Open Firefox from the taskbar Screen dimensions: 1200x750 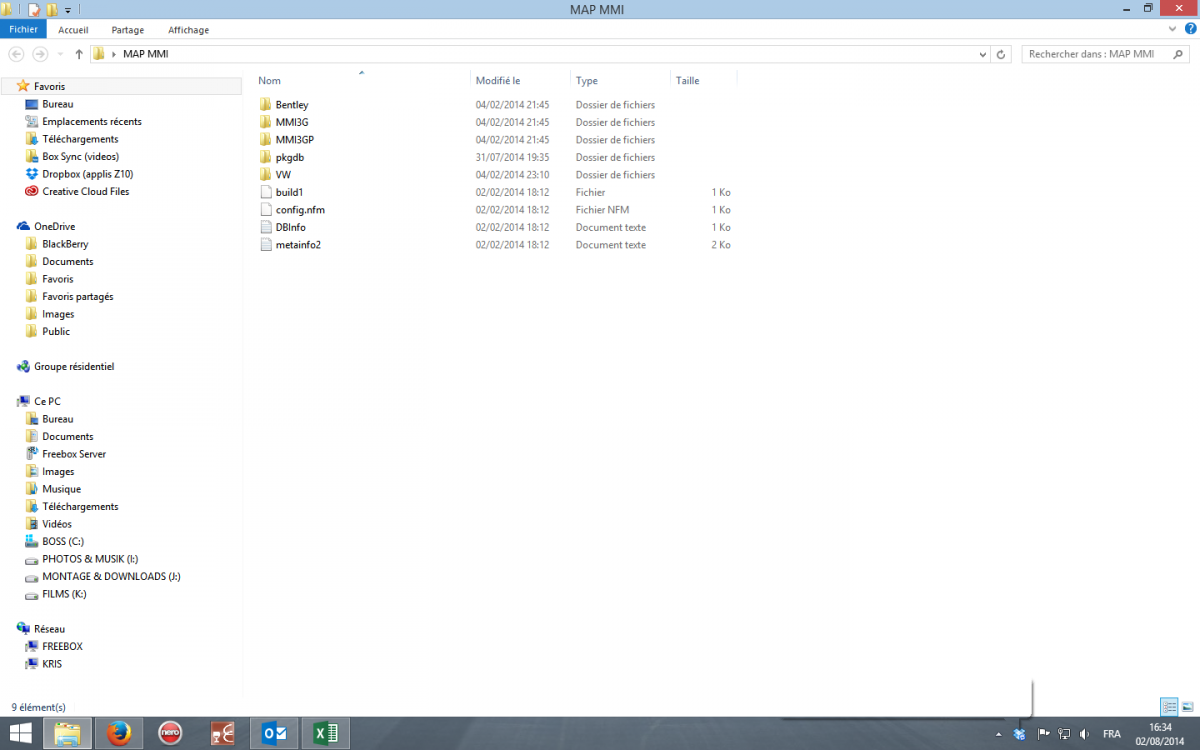tap(118, 734)
